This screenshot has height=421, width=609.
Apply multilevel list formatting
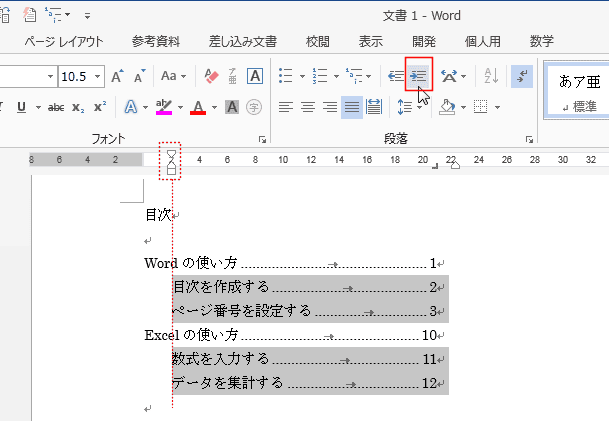(x=353, y=76)
